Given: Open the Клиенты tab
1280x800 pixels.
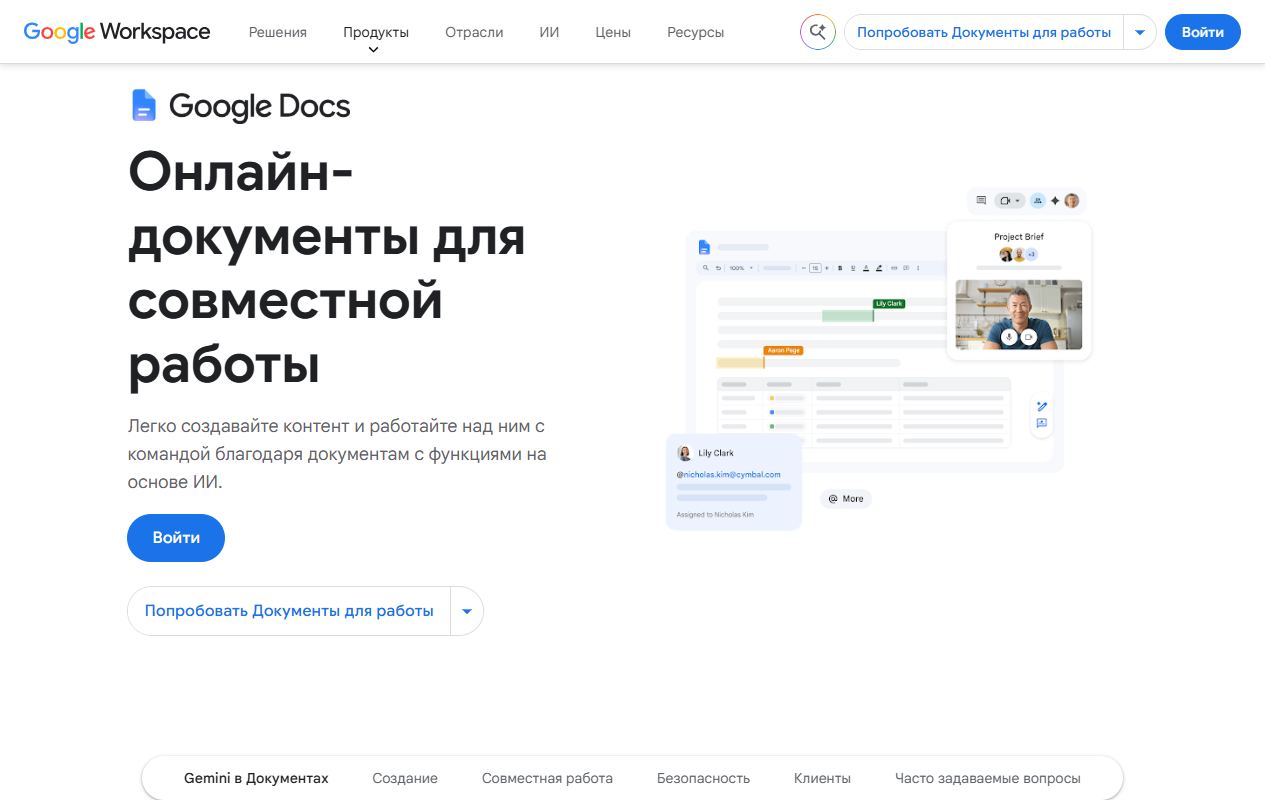Looking at the screenshot, I should [822, 778].
